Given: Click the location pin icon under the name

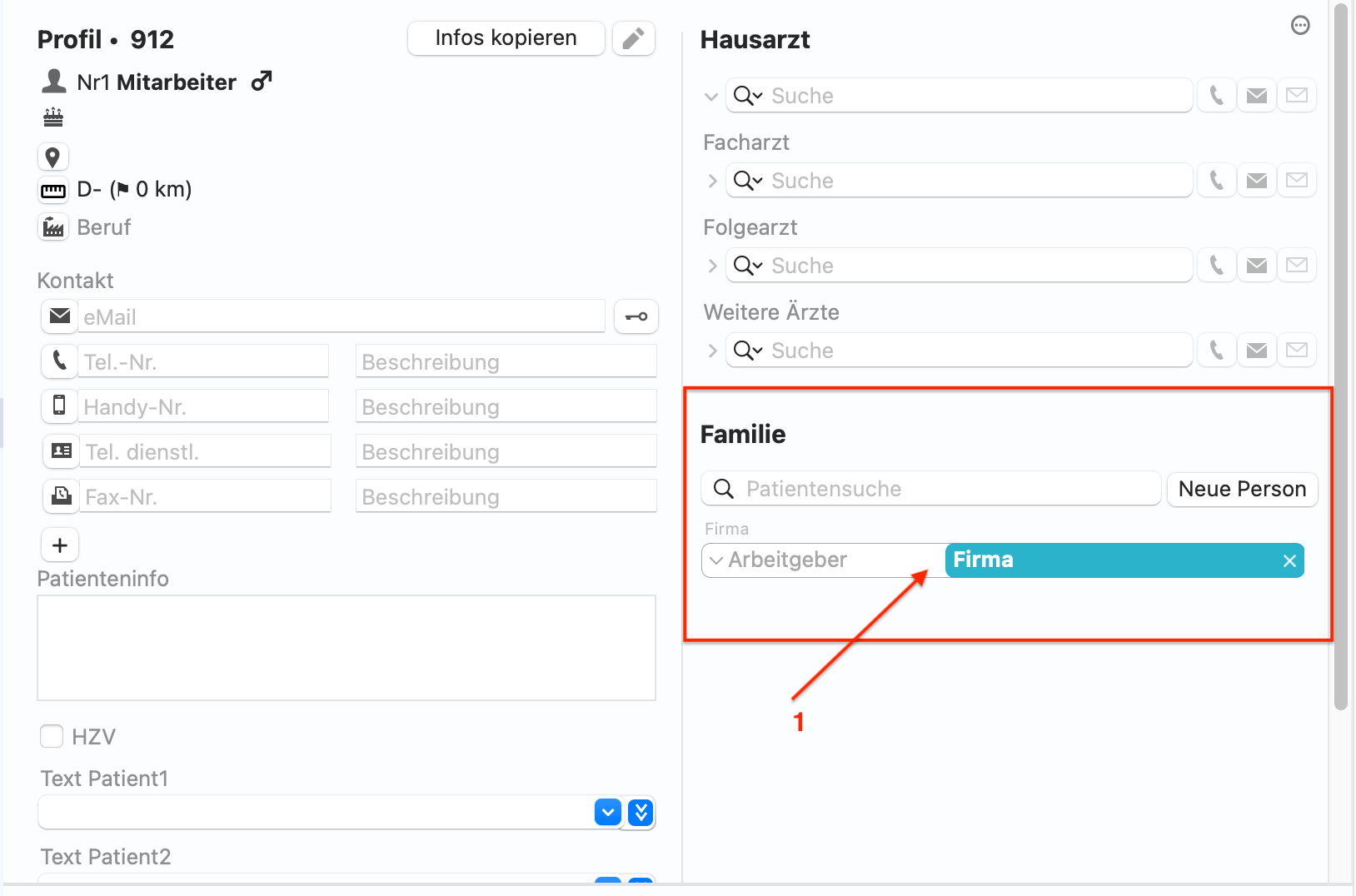Looking at the screenshot, I should click(52, 157).
